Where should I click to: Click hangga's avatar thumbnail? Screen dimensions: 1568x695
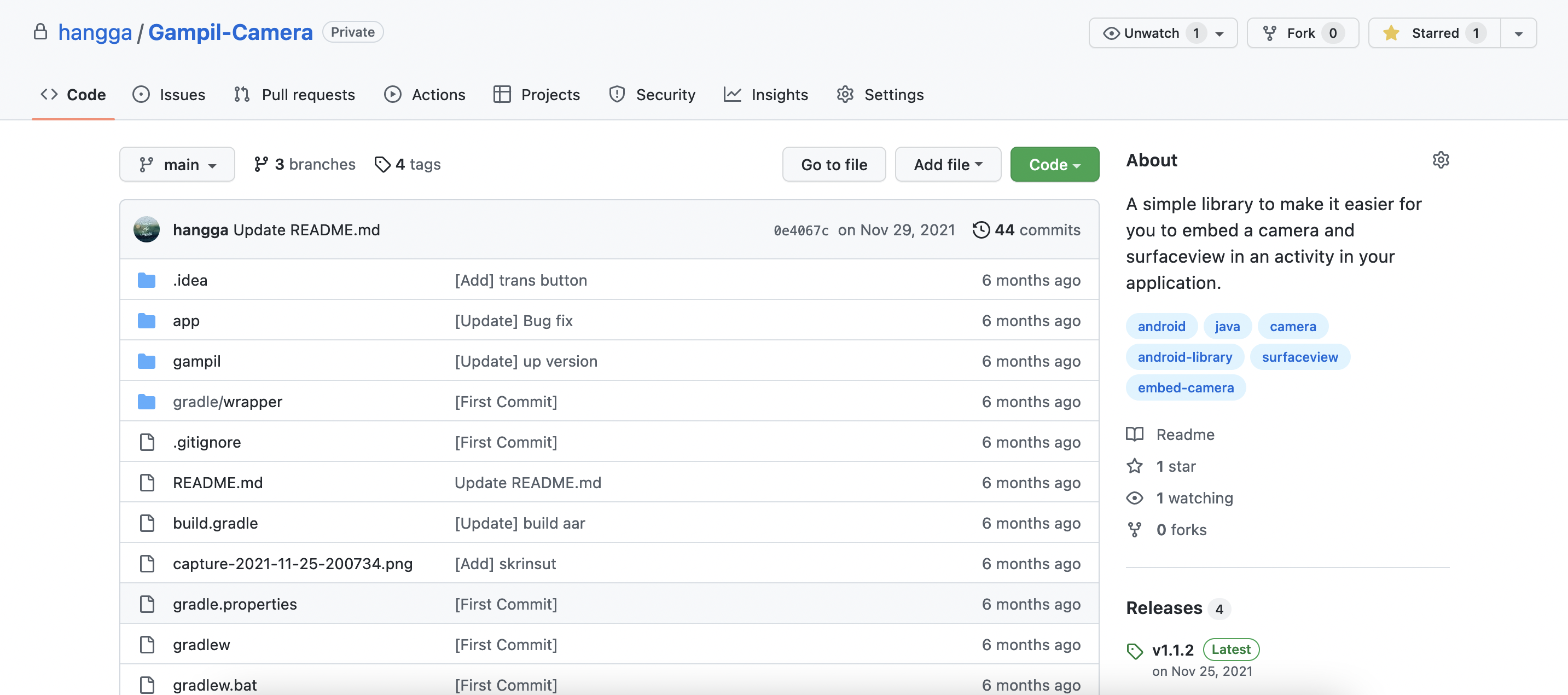click(x=146, y=230)
